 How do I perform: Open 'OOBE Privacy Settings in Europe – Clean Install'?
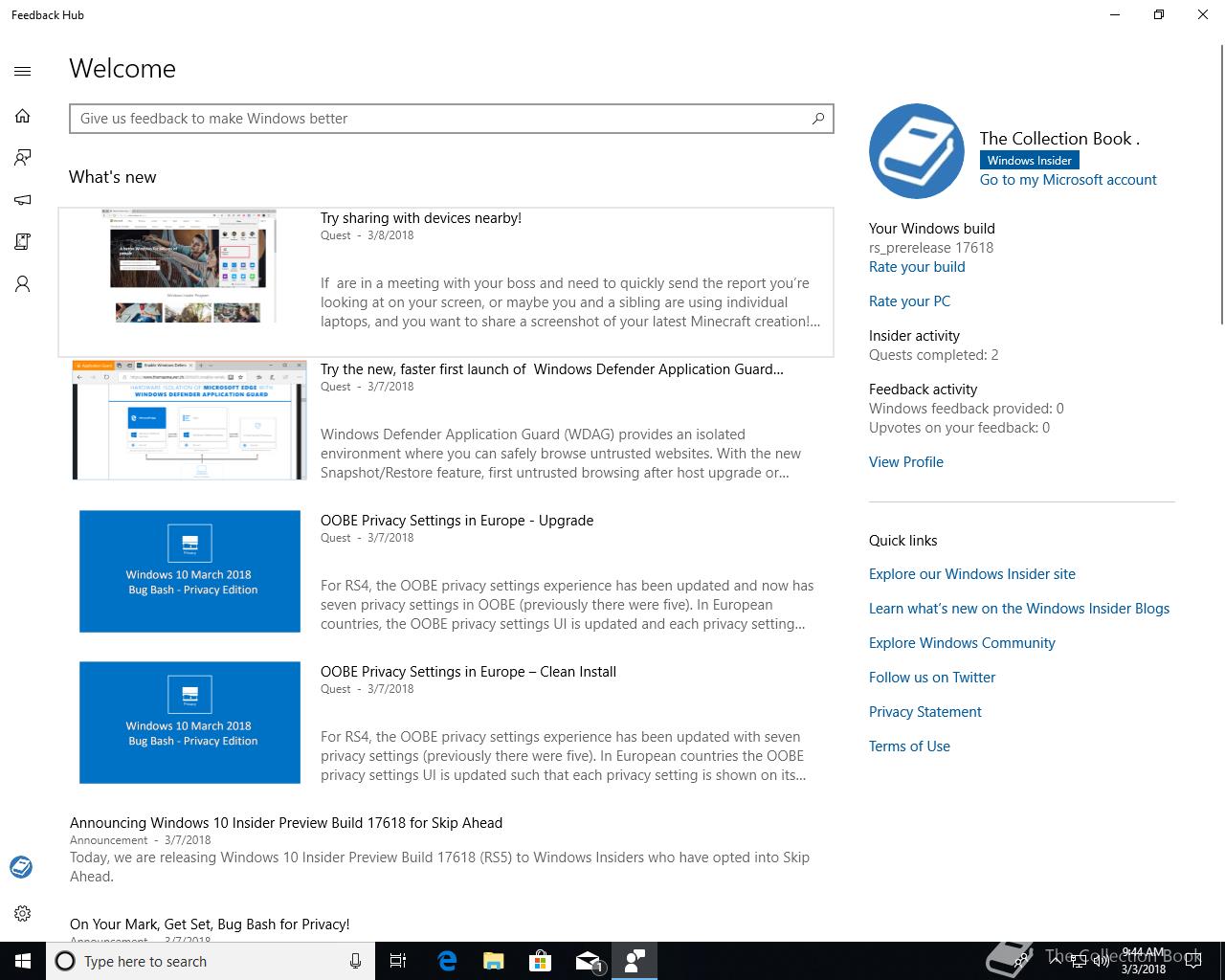468,672
